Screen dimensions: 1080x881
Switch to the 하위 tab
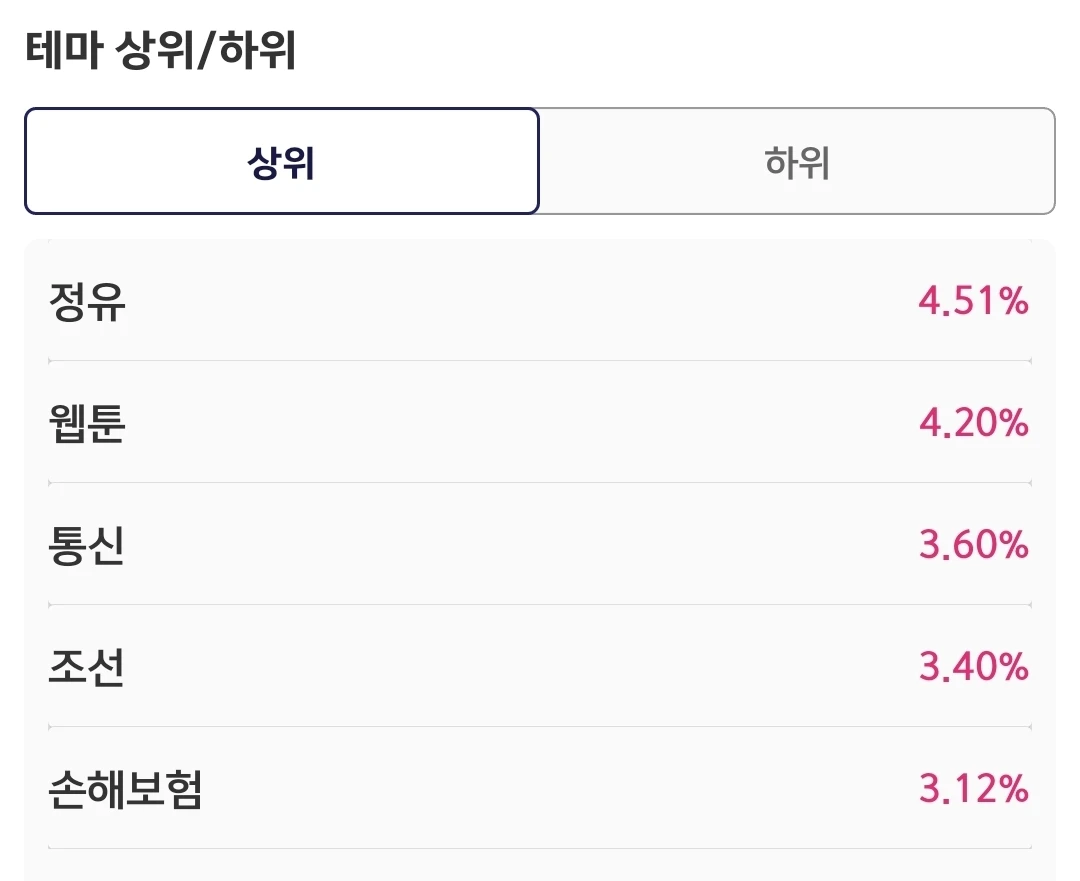coord(797,161)
